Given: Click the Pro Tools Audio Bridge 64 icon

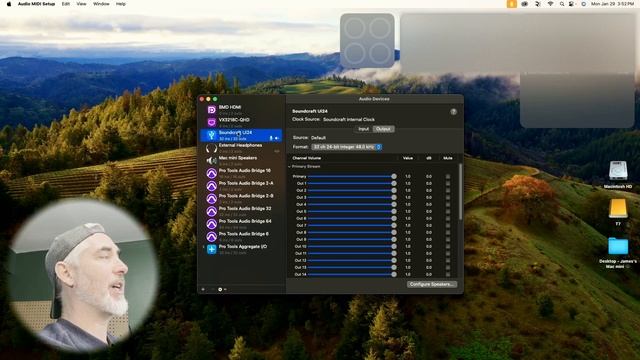Looking at the screenshot, I should (211, 224).
